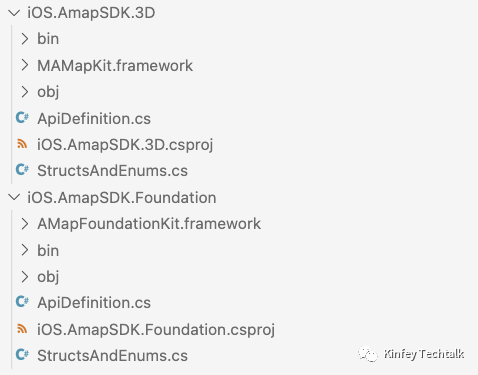Expand the obj folder under iOS.AmapSDK.Foundation

25,276
